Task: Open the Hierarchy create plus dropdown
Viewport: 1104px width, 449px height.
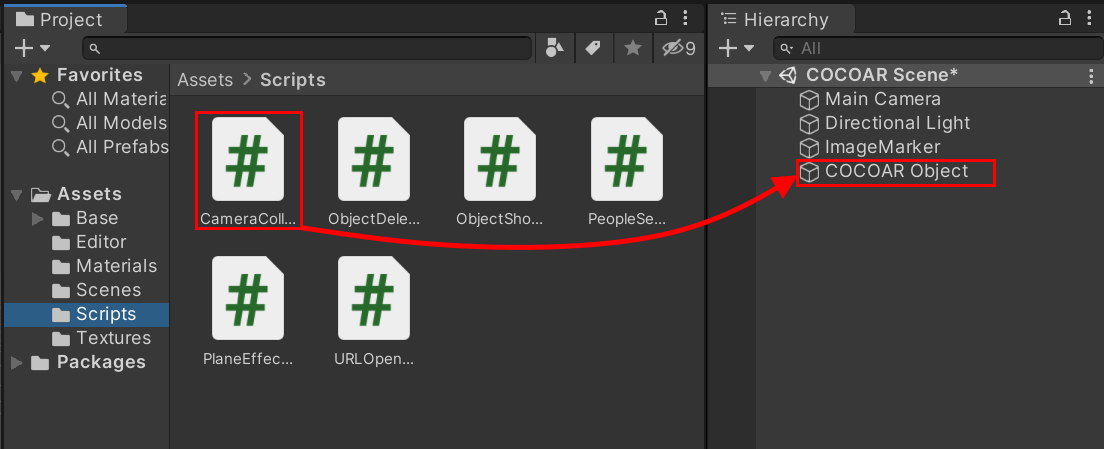Action: coord(736,48)
